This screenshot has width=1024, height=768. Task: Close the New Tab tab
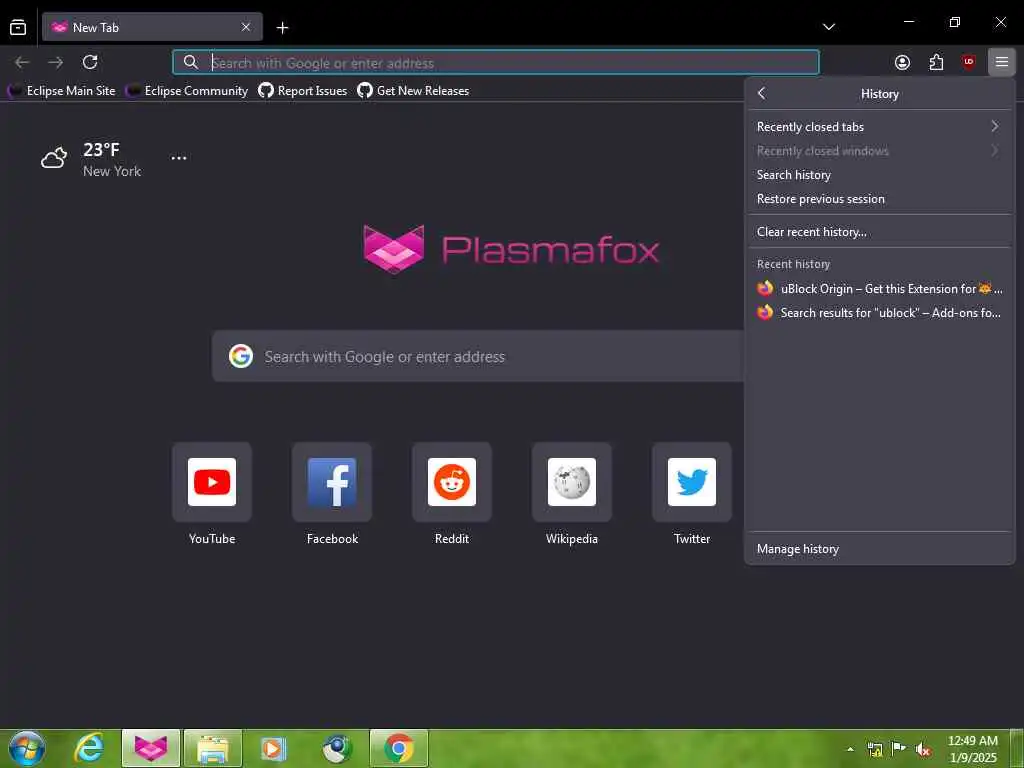click(246, 27)
